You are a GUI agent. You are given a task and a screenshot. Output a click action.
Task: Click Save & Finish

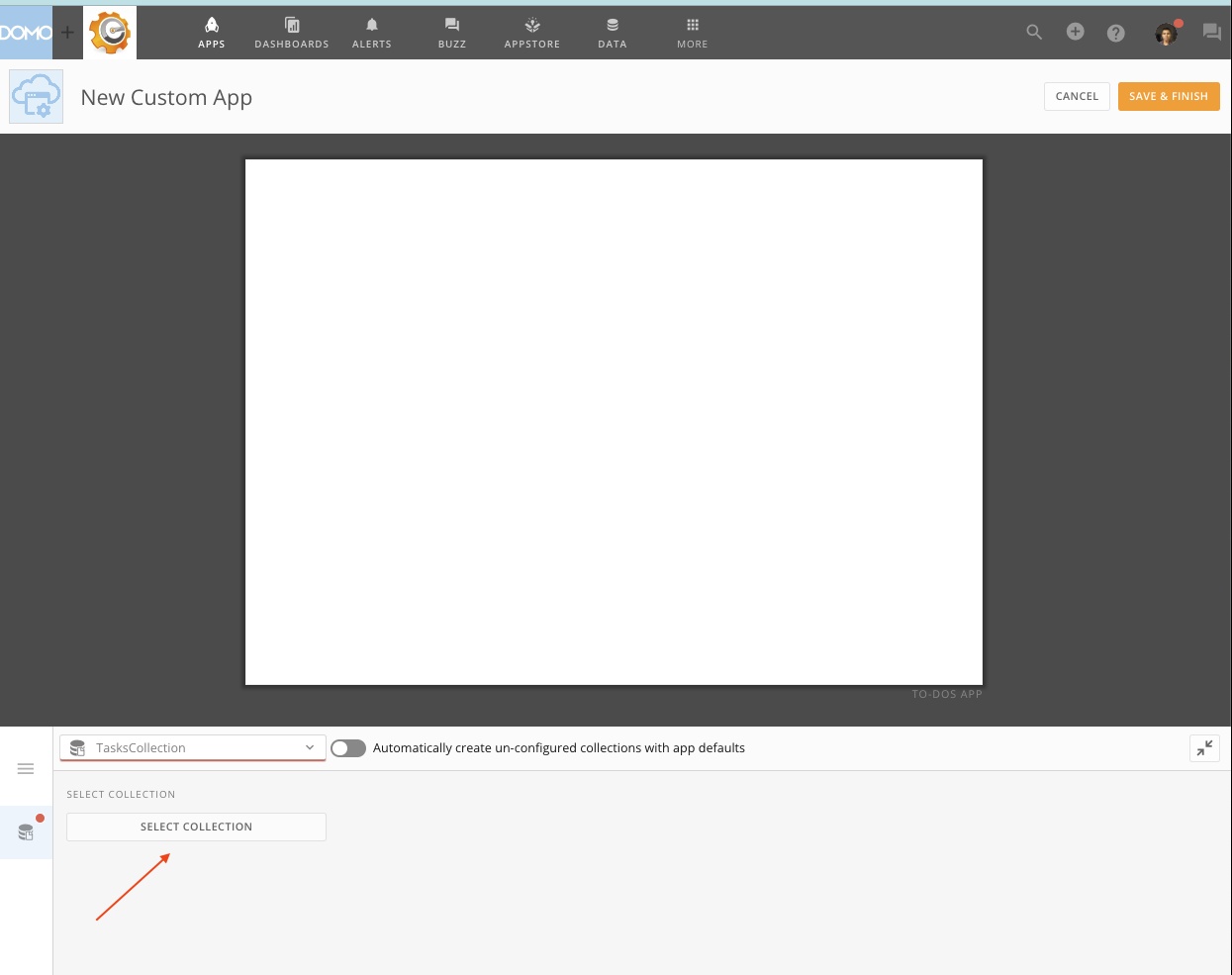pyautogui.click(x=1169, y=96)
